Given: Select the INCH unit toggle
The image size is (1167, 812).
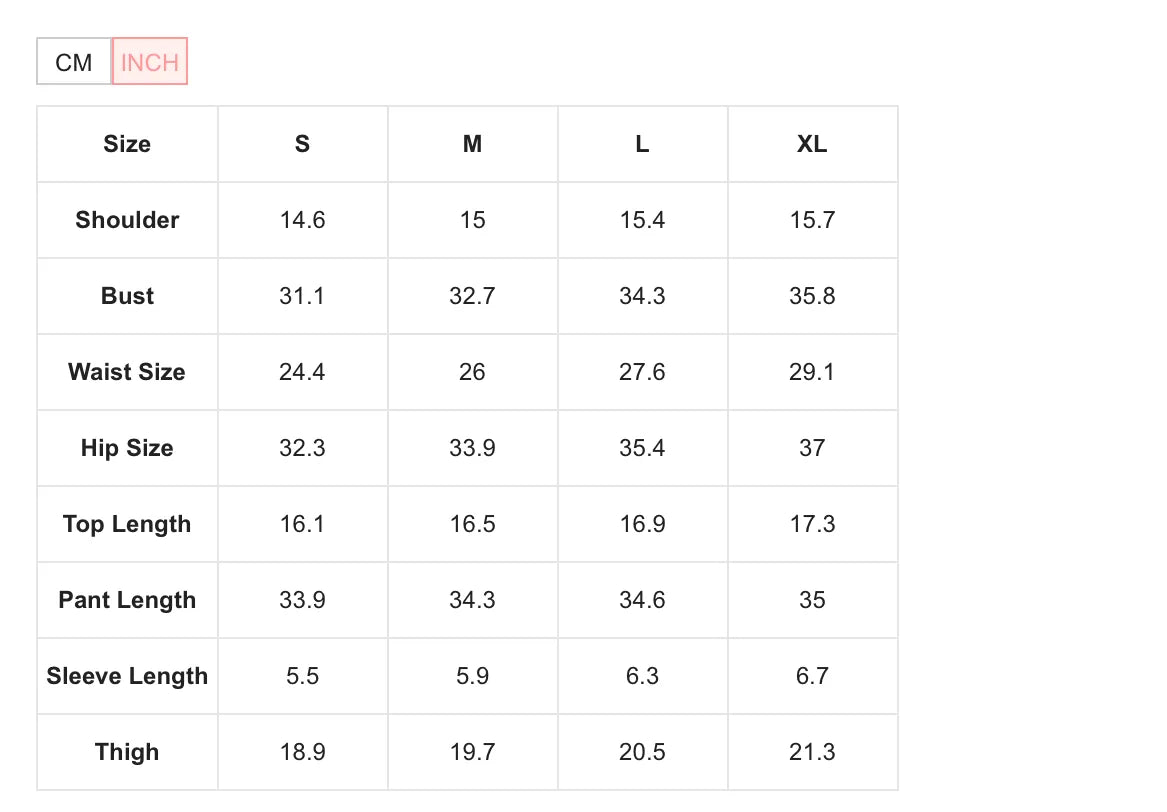Looking at the screenshot, I should tap(150, 62).
